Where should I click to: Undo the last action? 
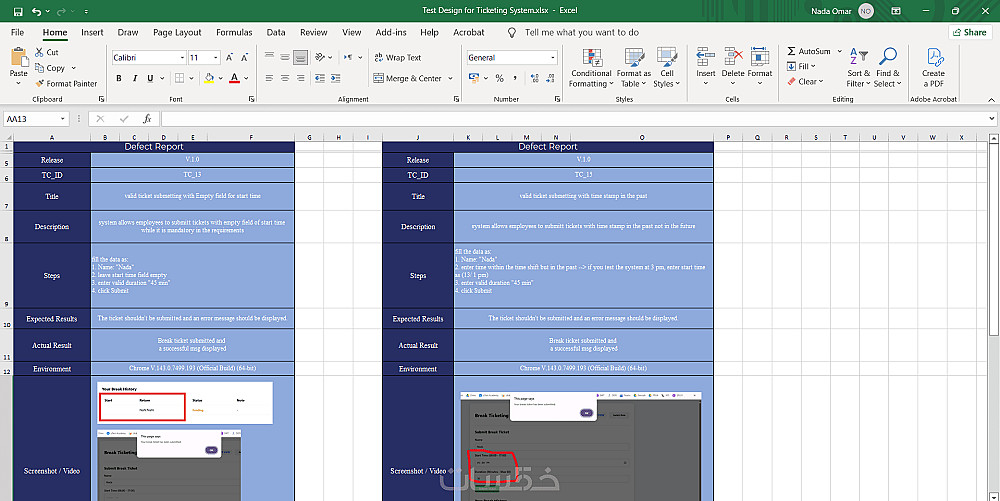[36, 11]
